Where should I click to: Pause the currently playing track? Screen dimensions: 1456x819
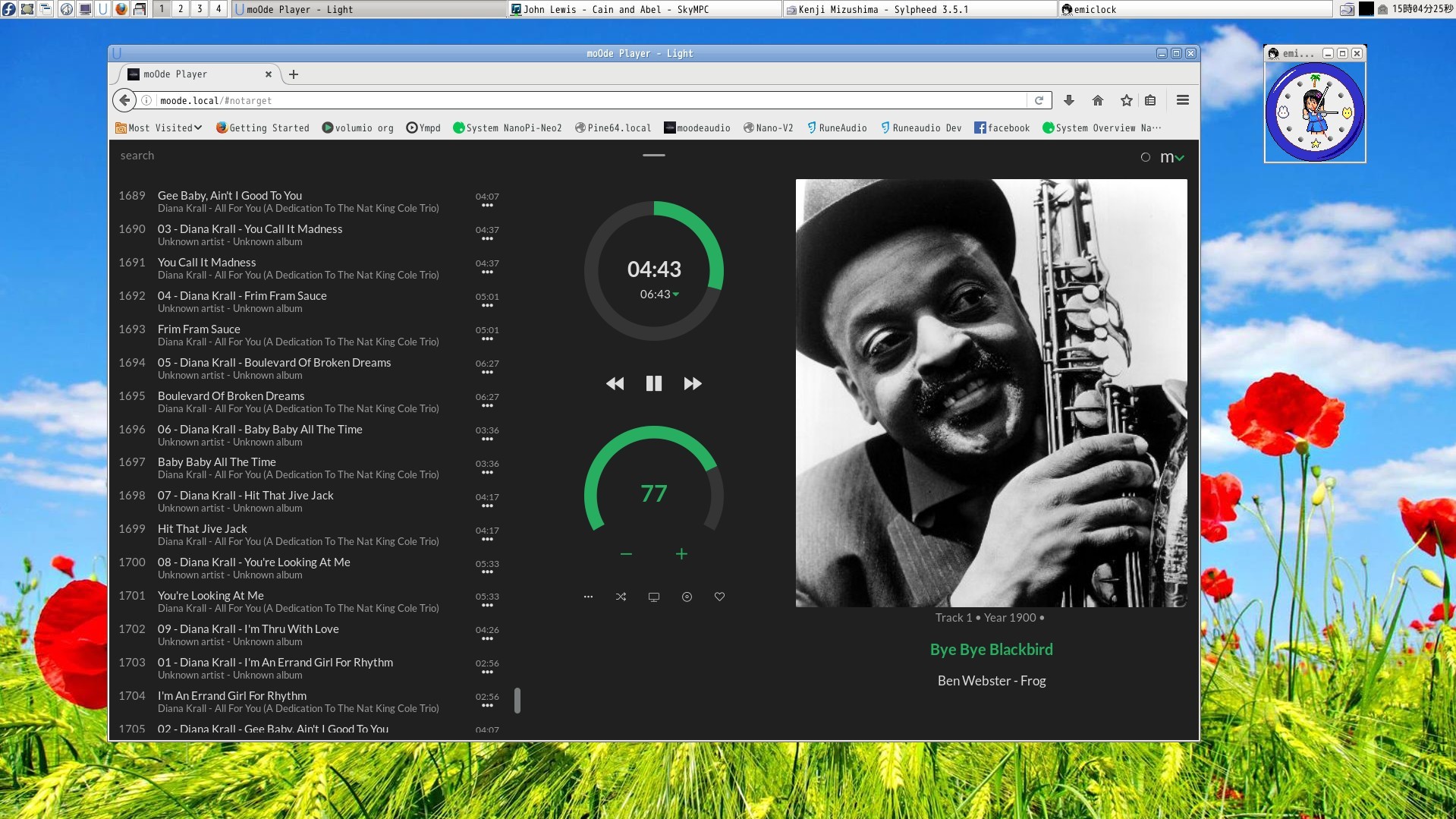point(653,383)
